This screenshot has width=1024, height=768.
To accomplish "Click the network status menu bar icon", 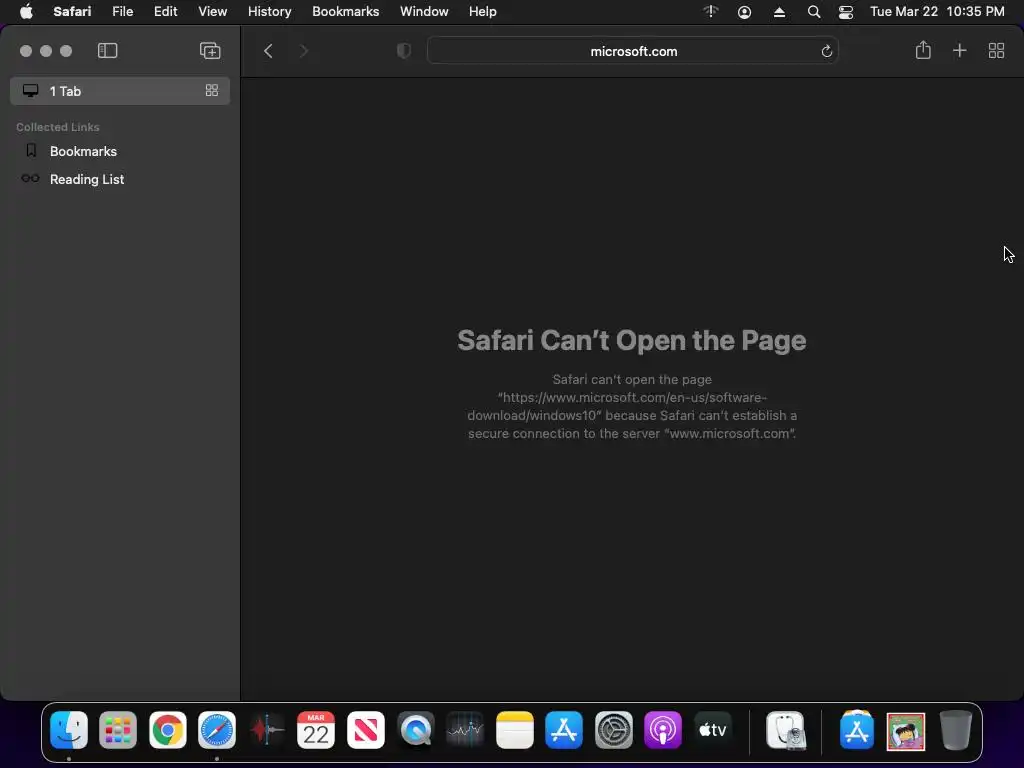I will 711,12.
